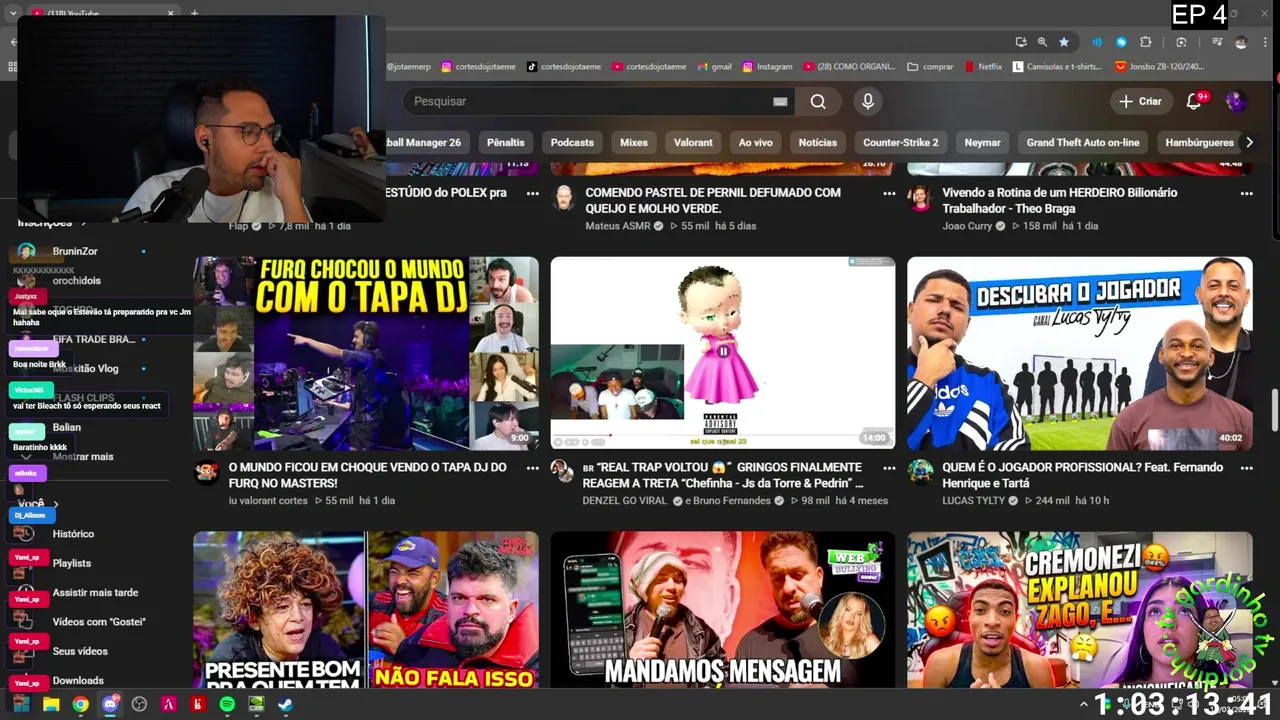This screenshot has height=720, width=1280.
Task: Open CREMONEZI EXPLANOU ZAGO thumbnail
Action: click(x=1079, y=609)
